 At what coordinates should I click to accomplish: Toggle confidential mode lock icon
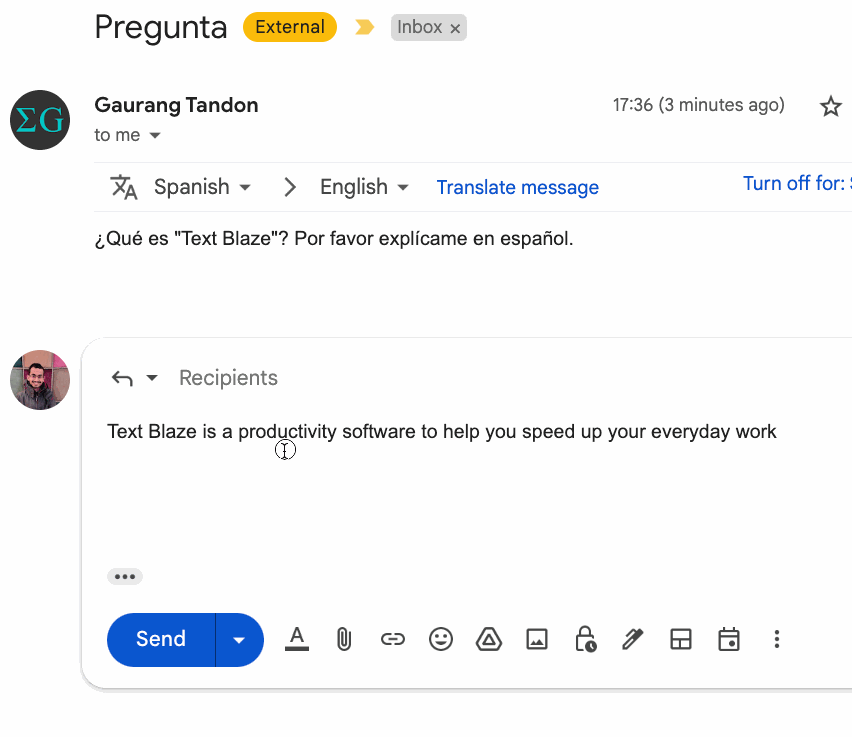[x=585, y=639]
